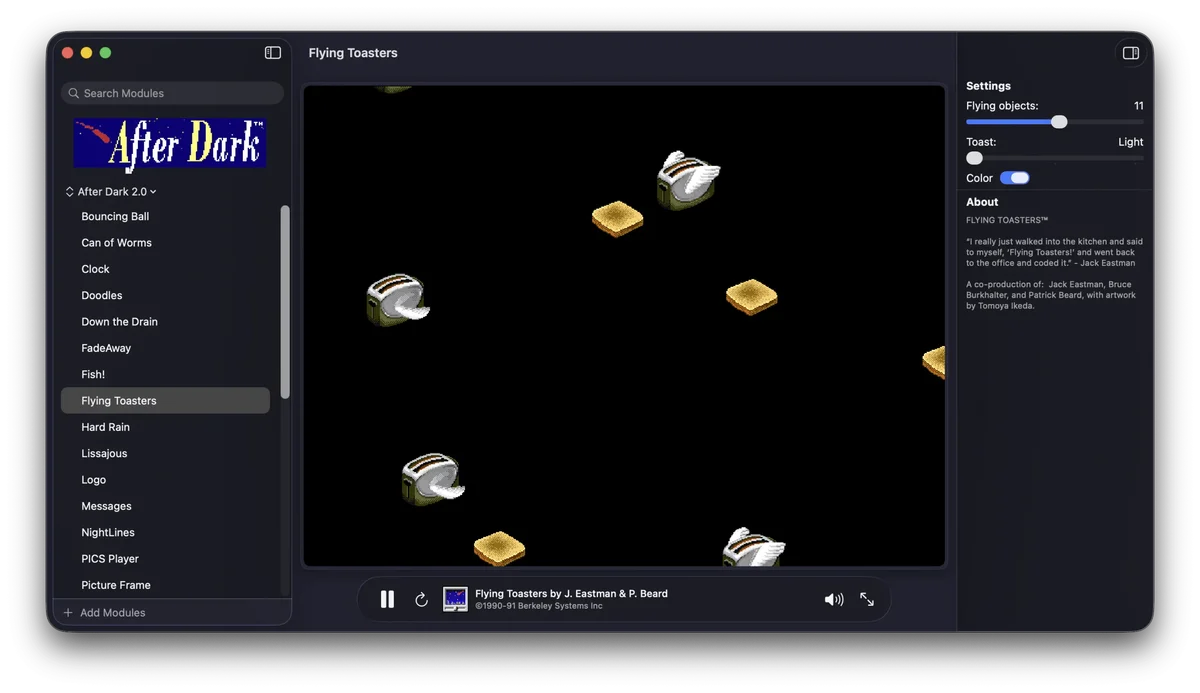Click Add Modules button
The image size is (1200, 693).
click(105, 612)
